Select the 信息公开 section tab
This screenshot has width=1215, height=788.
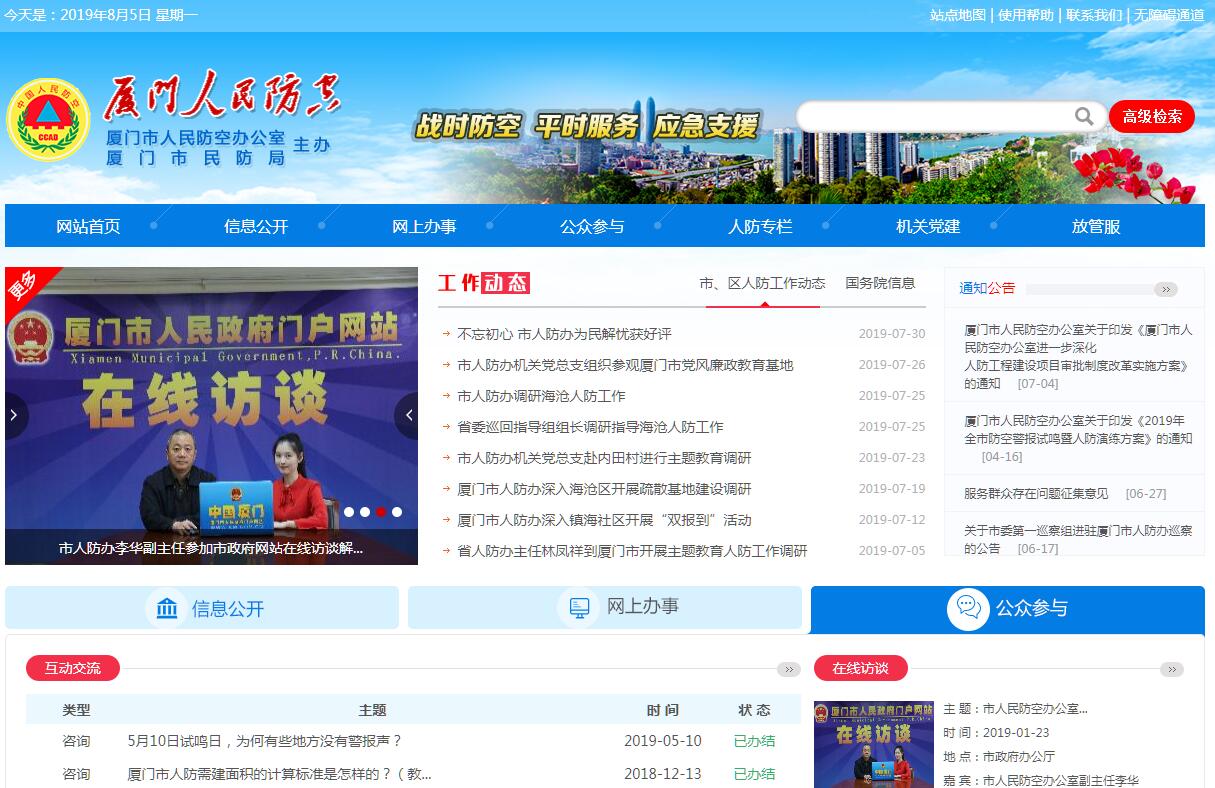coord(202,608)
